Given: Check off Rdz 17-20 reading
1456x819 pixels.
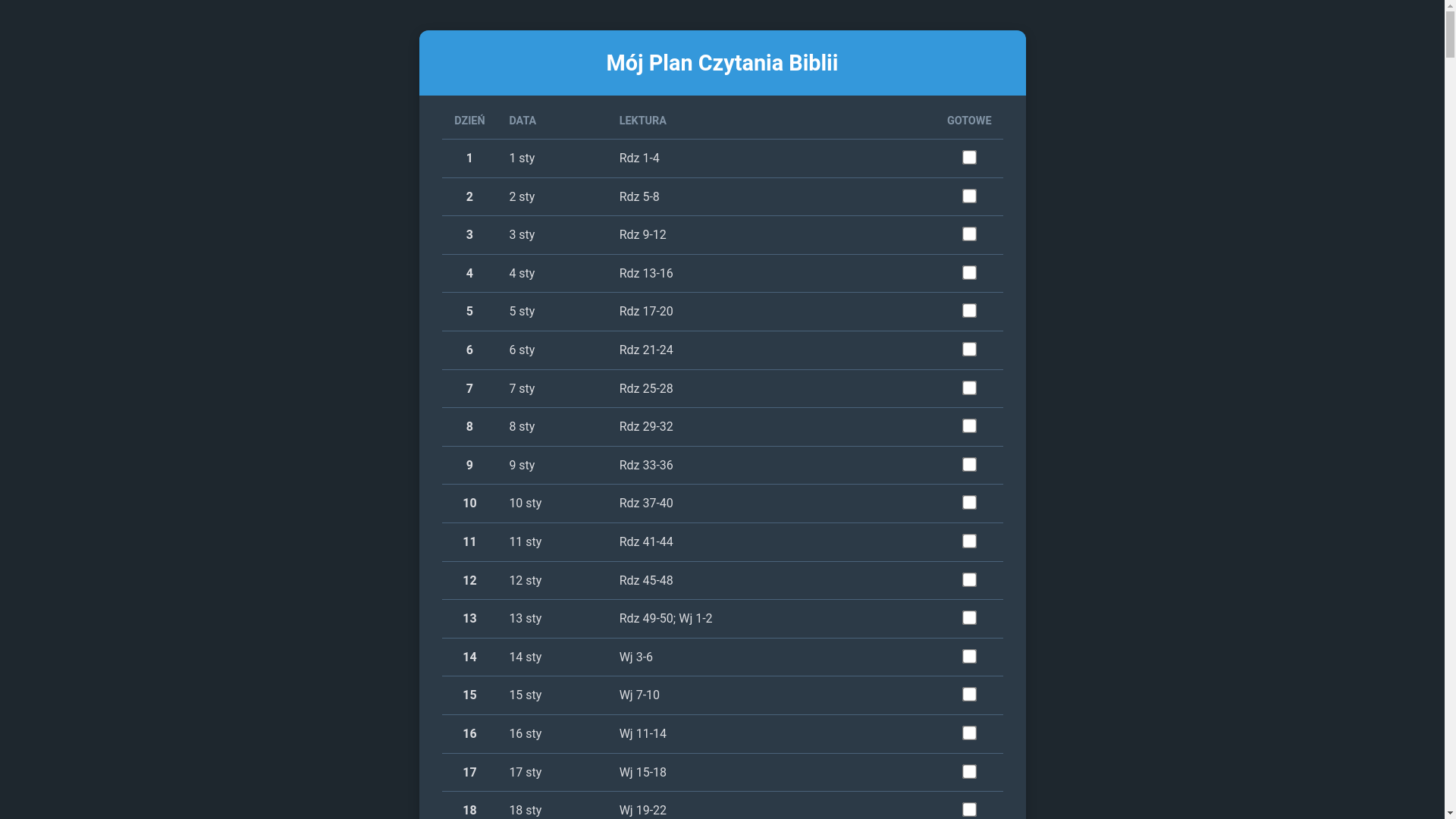Looking at the screenshot, I should click(969, 311).
